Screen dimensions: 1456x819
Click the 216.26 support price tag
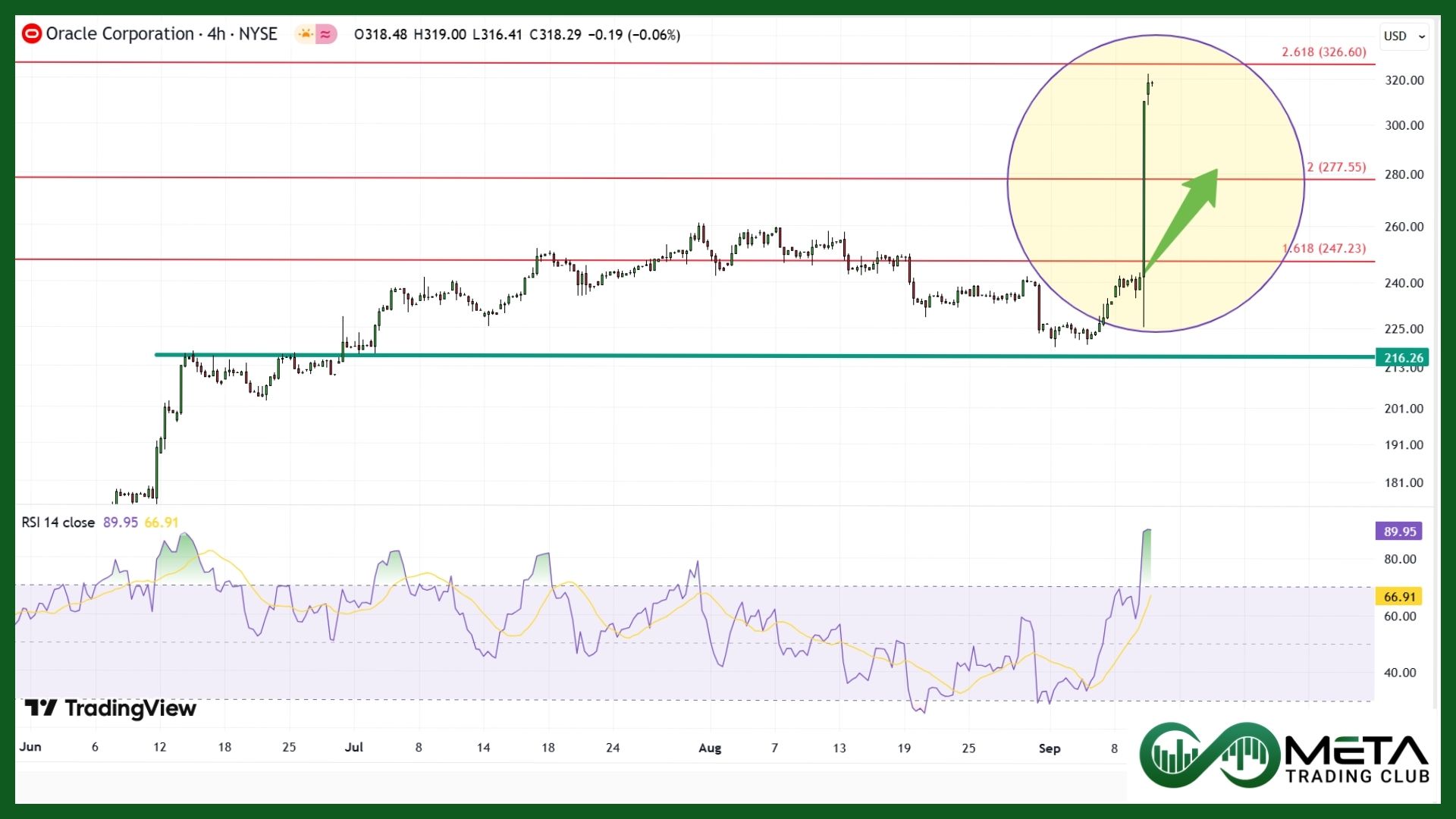coord(1403,357)
